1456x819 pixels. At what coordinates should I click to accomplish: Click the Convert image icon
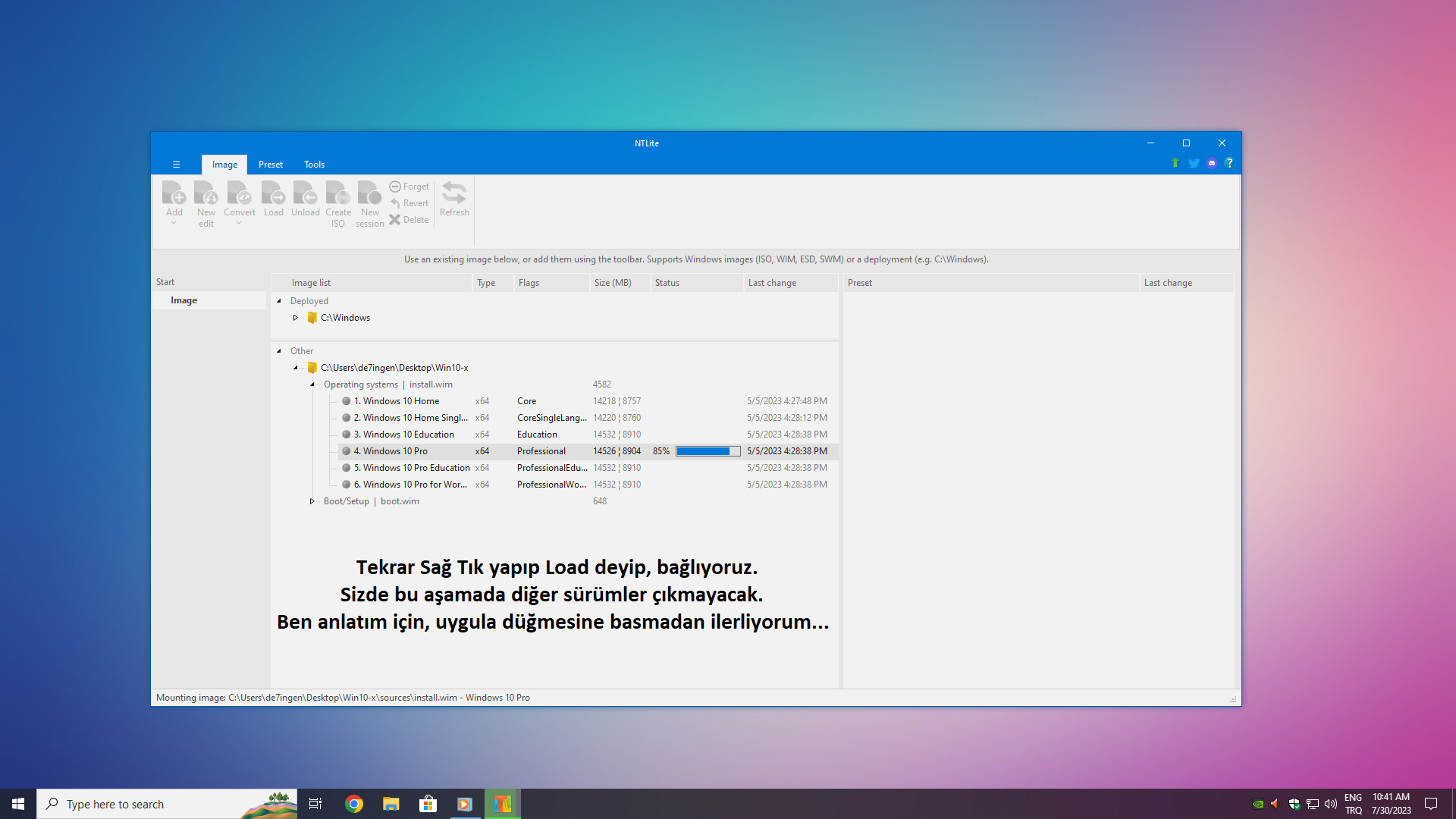coord(239,194)
